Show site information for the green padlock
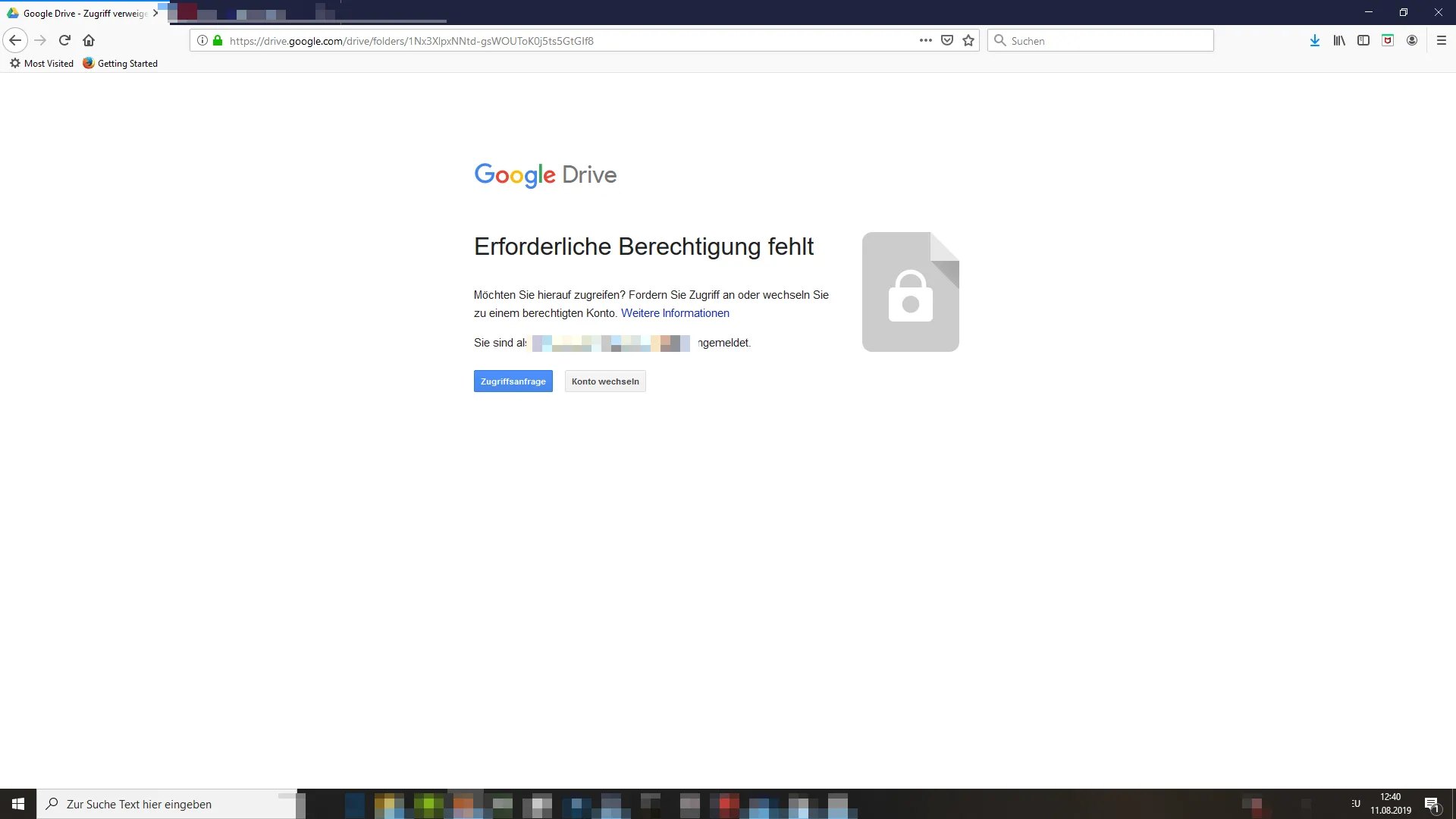This screenshot has height=819, width=1456. [x=218, y=40]
